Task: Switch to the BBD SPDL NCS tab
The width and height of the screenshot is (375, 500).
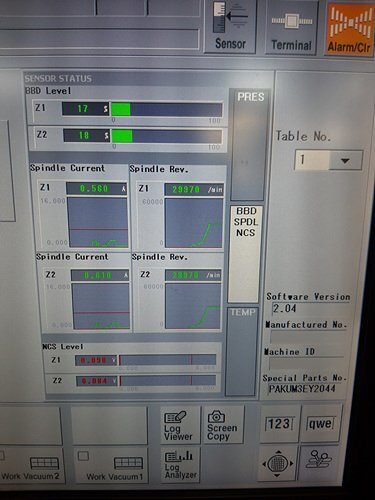Action: (x=245, y=254)
